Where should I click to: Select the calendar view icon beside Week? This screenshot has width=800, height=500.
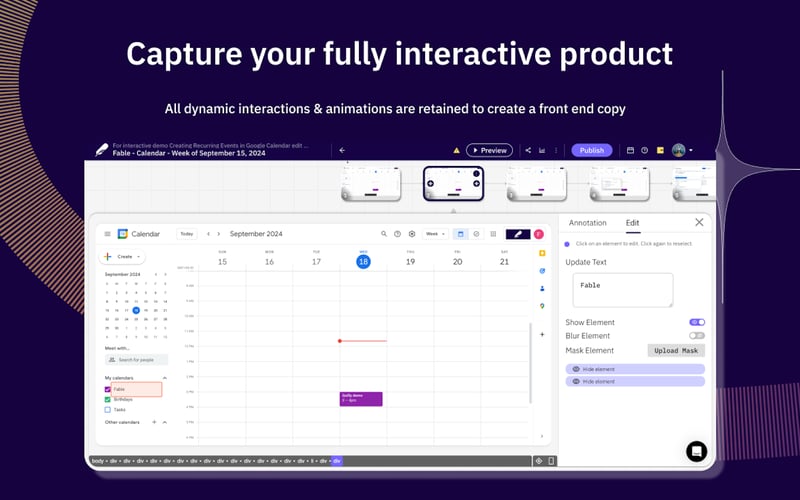(460, 234)
